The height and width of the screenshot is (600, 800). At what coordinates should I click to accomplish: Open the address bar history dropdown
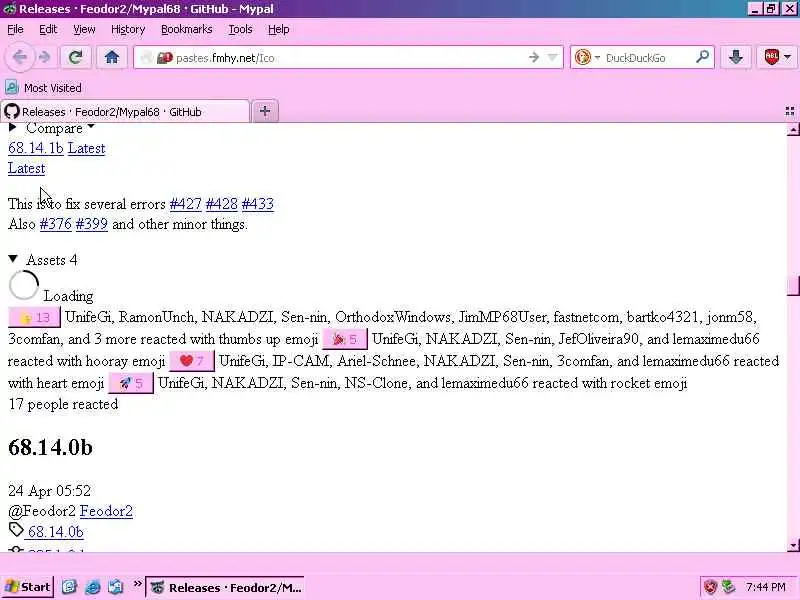click(x=553, y=58)
